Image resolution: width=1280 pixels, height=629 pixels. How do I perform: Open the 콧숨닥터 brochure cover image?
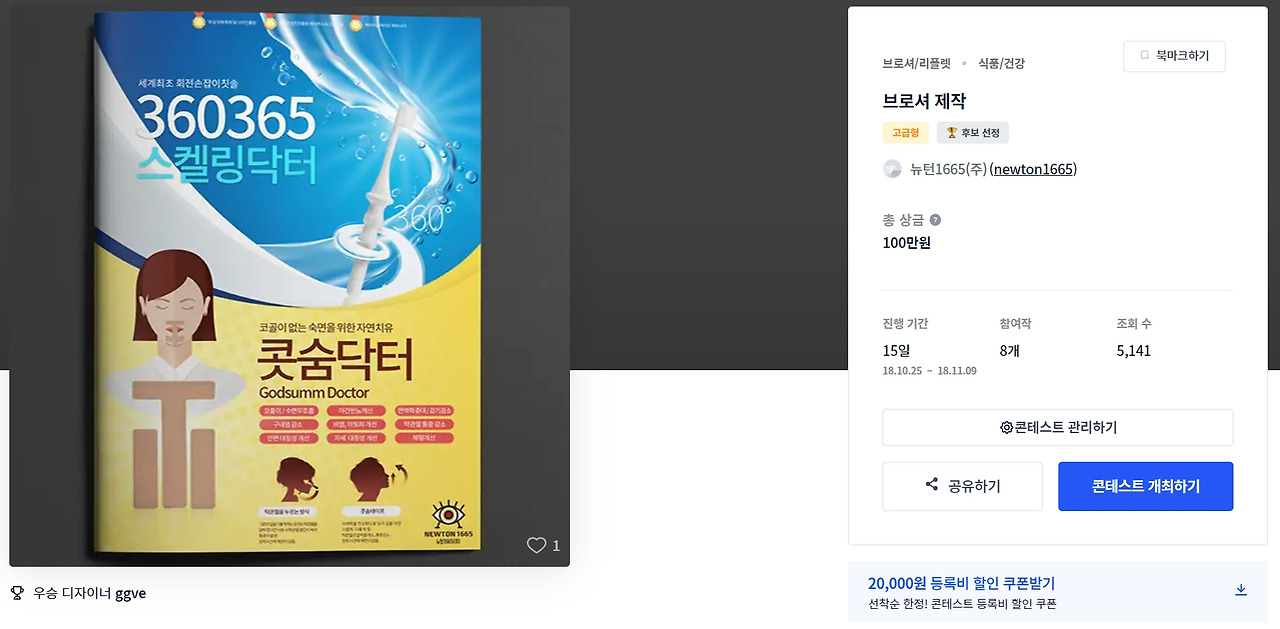pos(289,287)
